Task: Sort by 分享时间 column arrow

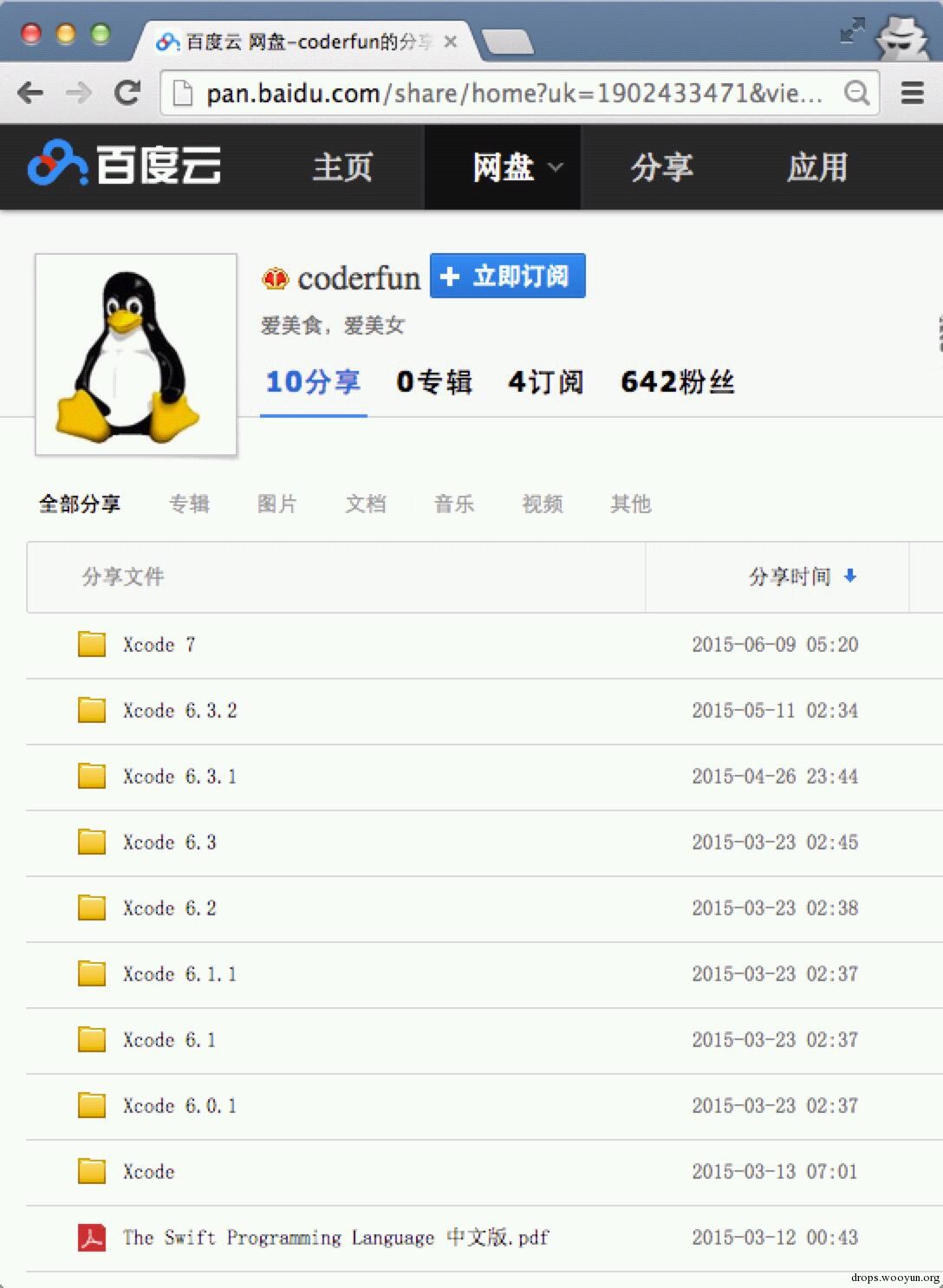Action: [850, 576]
